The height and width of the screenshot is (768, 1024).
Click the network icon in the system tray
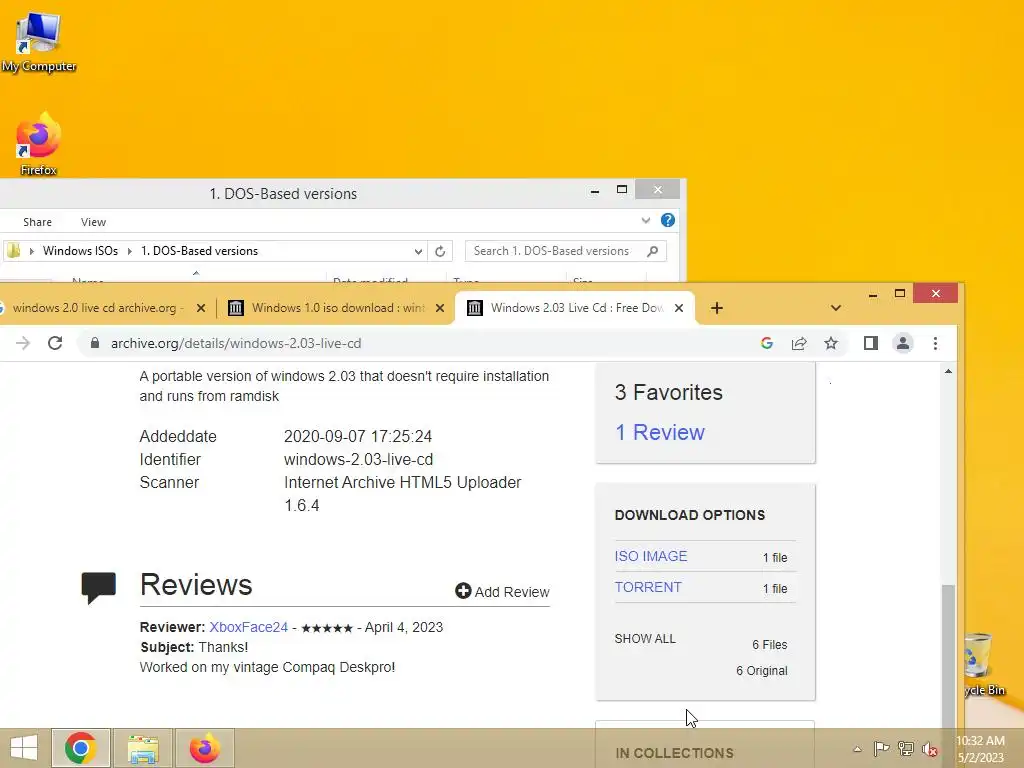click(906, 748)
